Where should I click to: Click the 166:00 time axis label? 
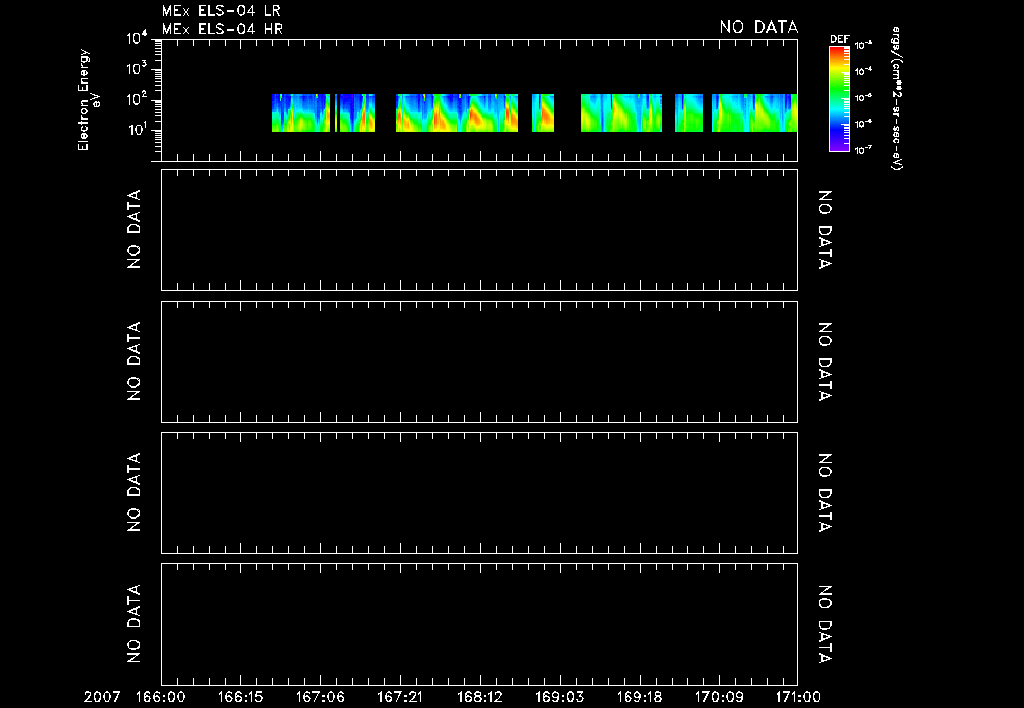161,697
